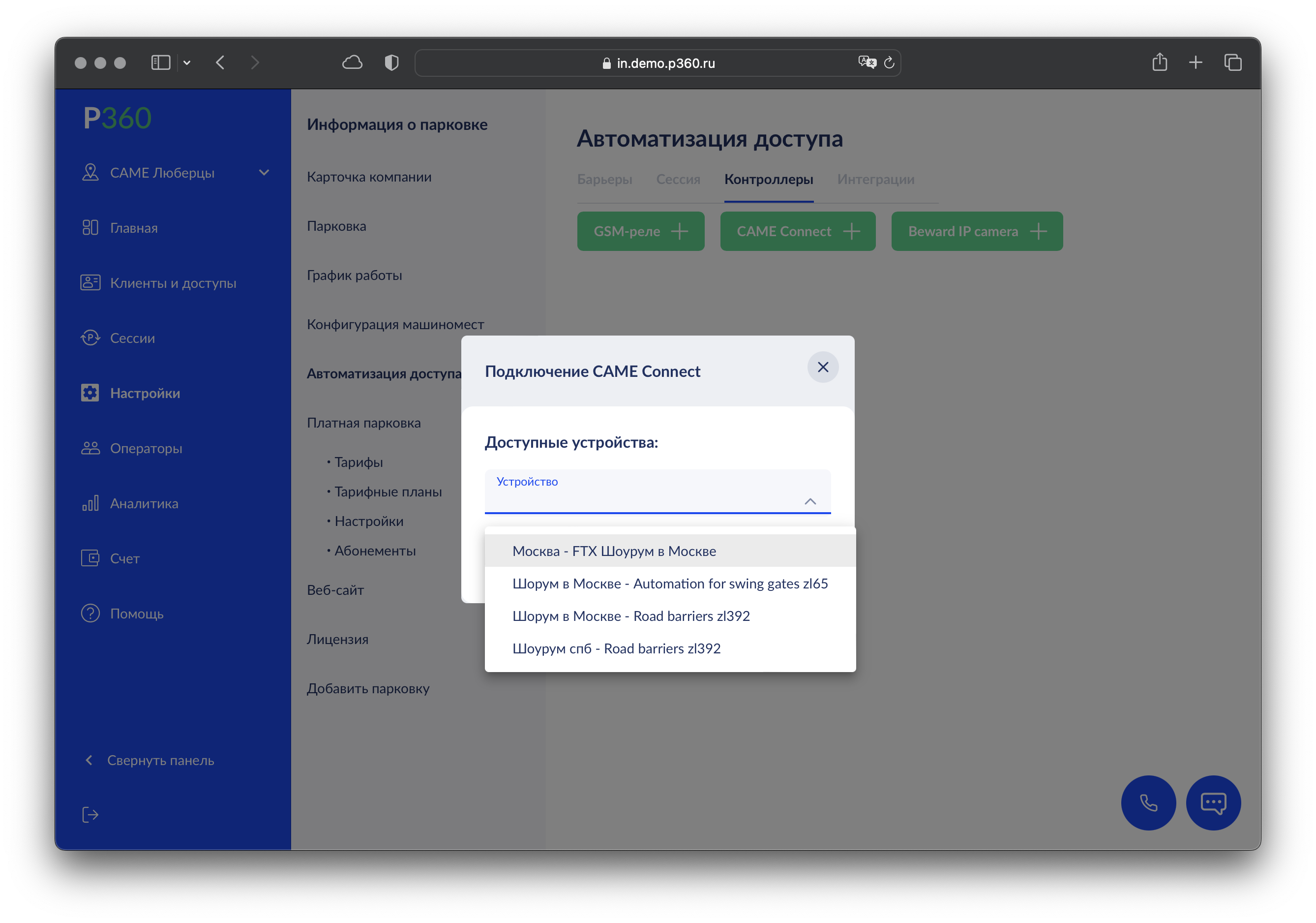Collapse the Устройство list with the chevron

pyautogui.click(x=810, y=502)
